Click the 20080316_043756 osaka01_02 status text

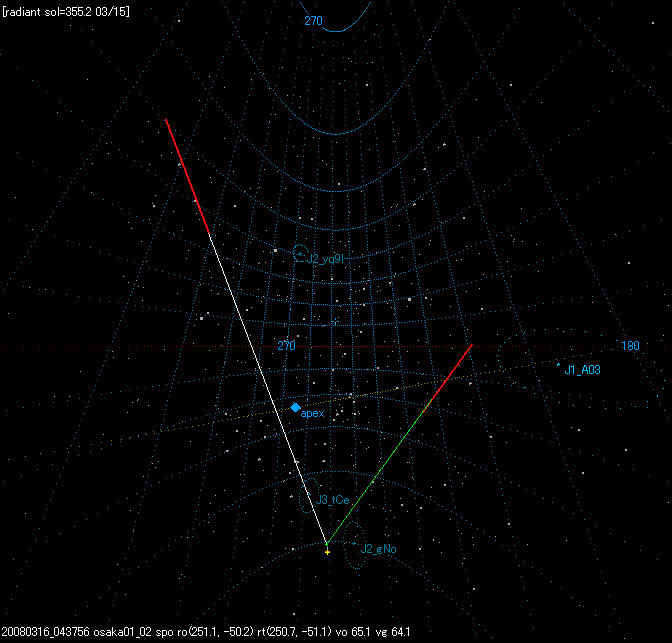pyautogui.click(x=76, y=632)
